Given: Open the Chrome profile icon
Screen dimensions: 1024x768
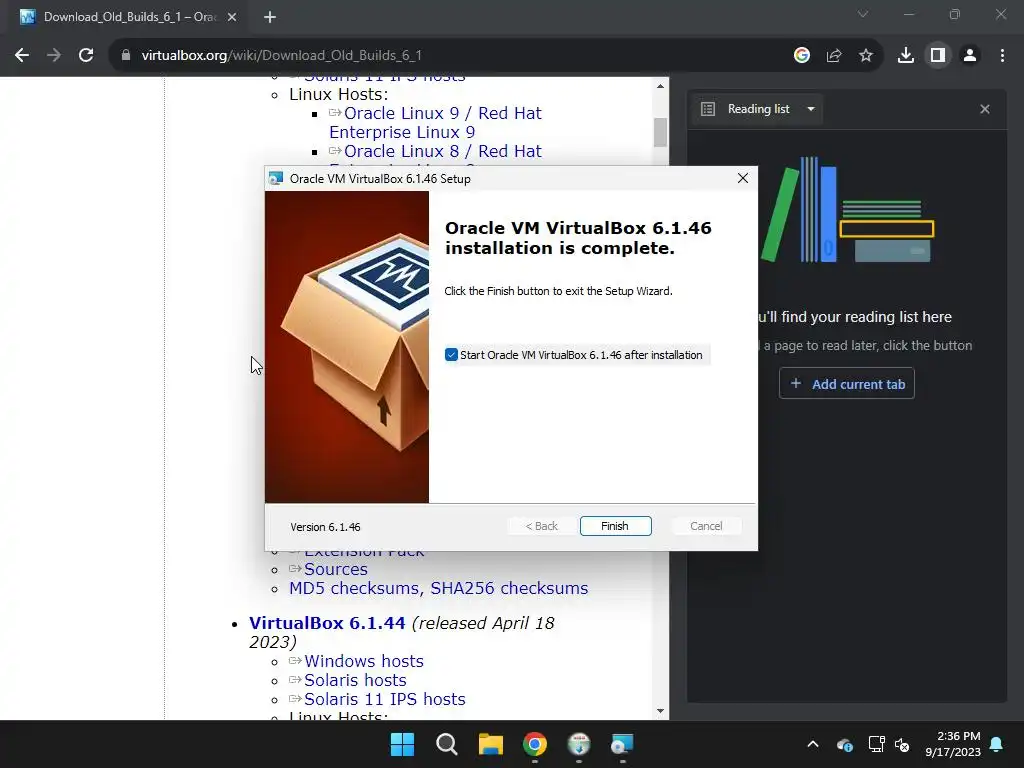Looking at the screenshot, I should 970,56.
